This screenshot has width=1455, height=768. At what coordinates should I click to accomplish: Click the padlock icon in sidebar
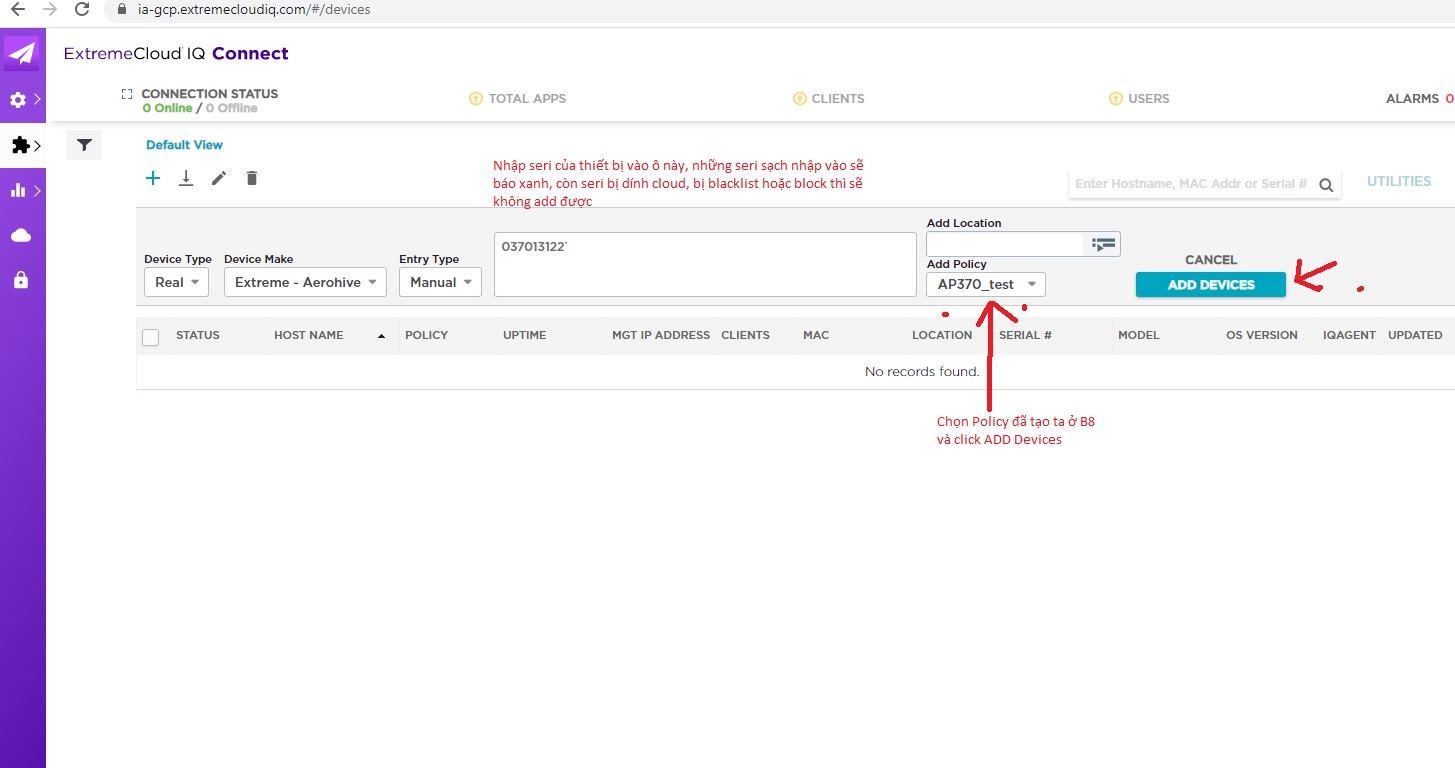21,281
